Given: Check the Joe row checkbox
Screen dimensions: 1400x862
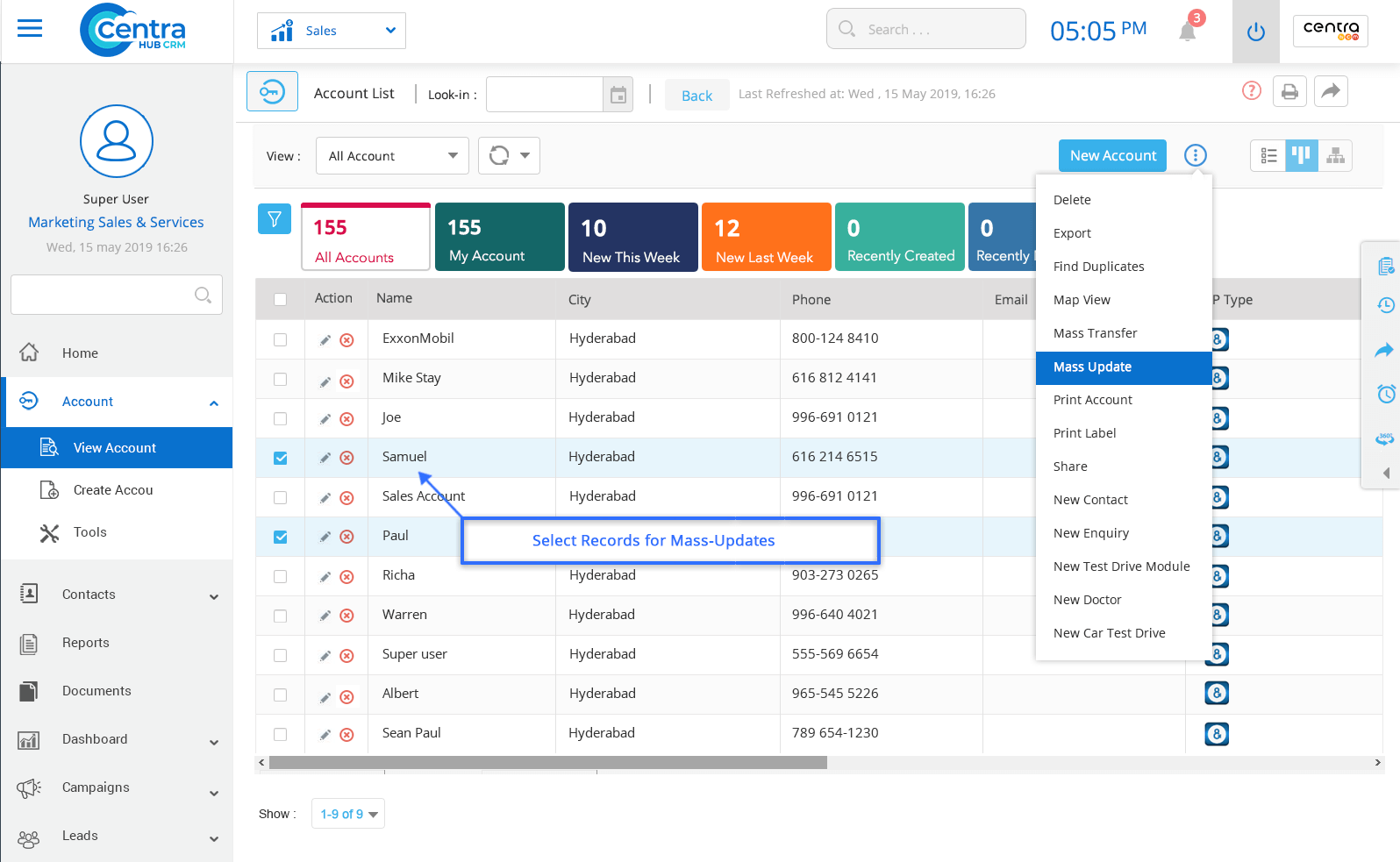Looking at the screenshot, I should [280, 418].
